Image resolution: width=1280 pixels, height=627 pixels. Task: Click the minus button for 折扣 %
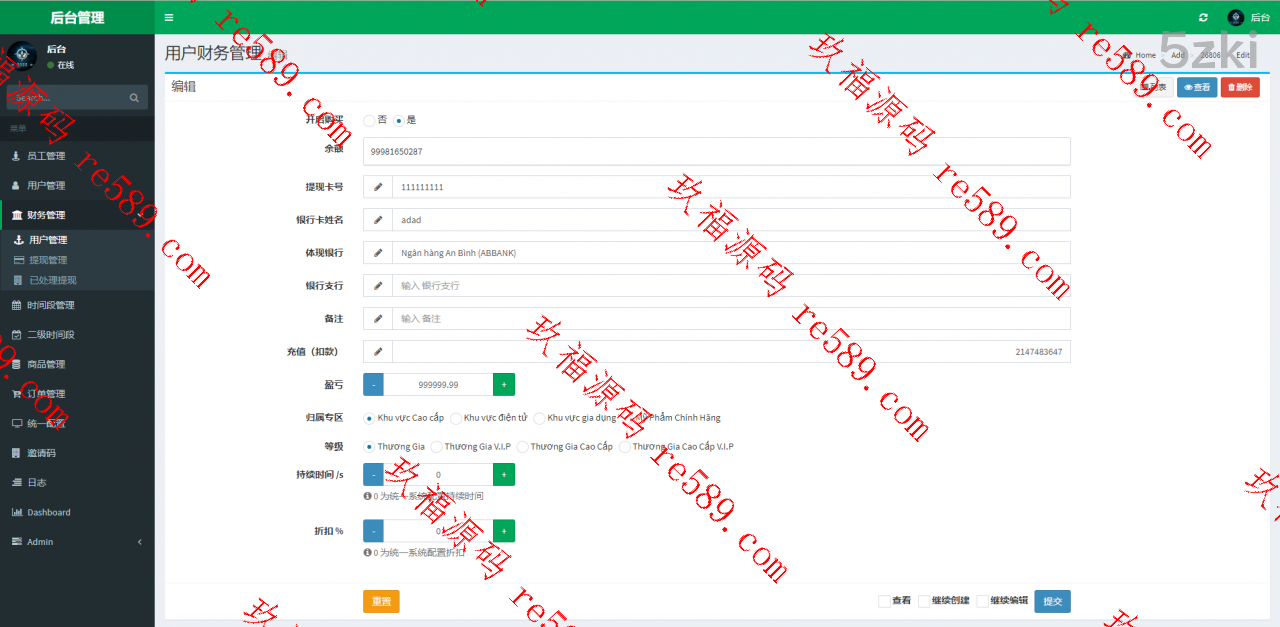(x=373, y=531)
